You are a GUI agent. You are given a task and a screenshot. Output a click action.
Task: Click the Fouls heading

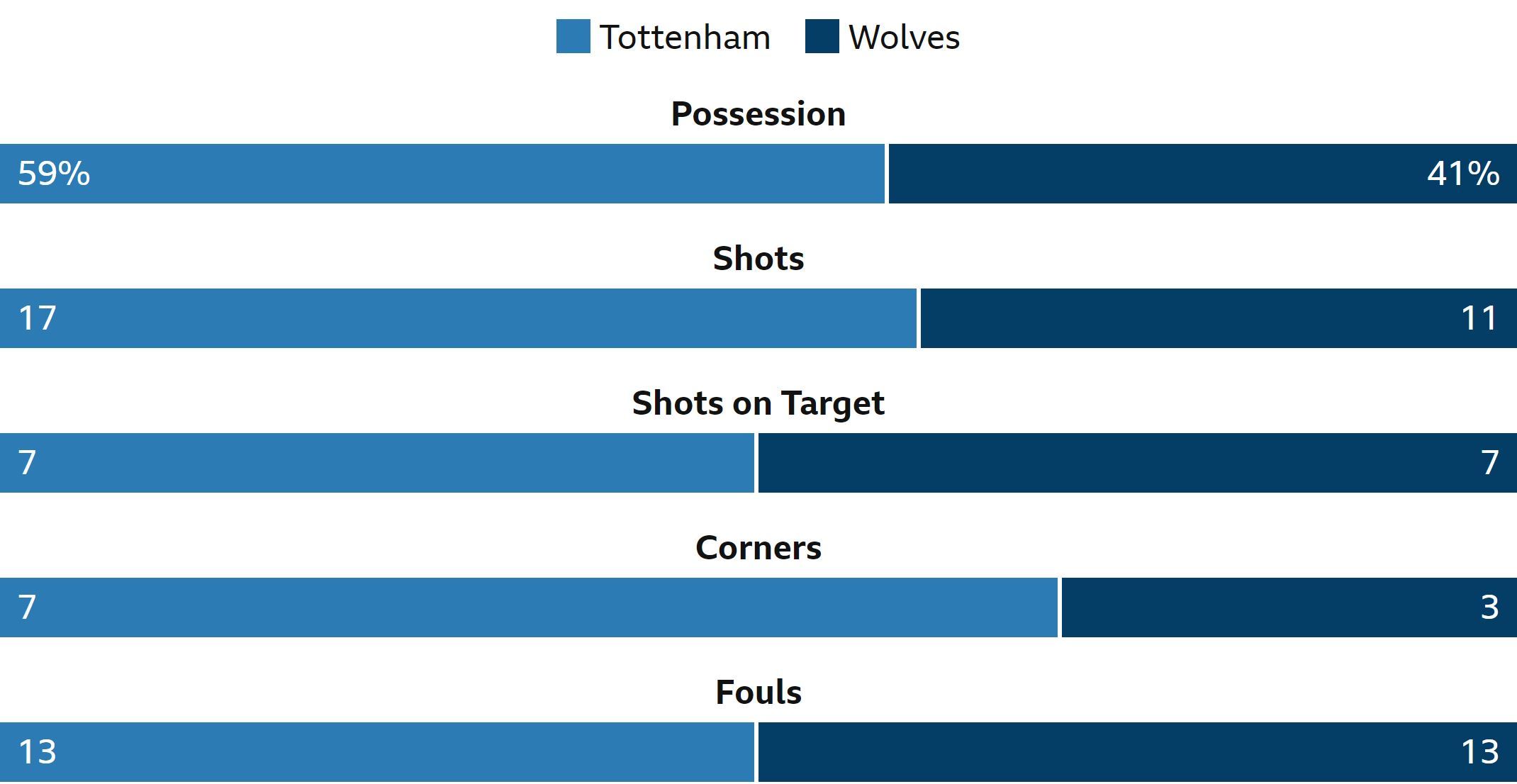pos(758,693)
